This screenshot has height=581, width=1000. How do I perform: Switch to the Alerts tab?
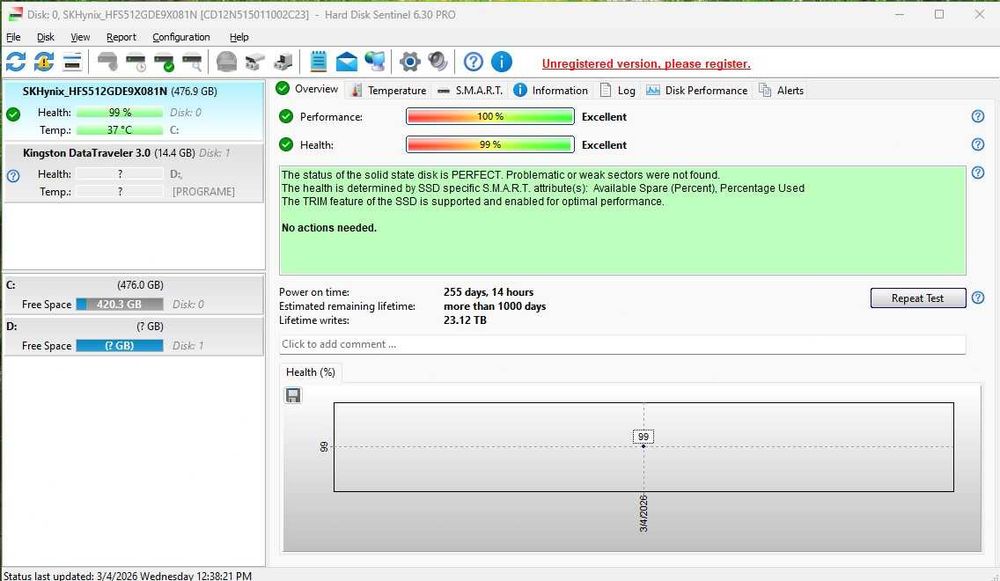tap(781, 91)
